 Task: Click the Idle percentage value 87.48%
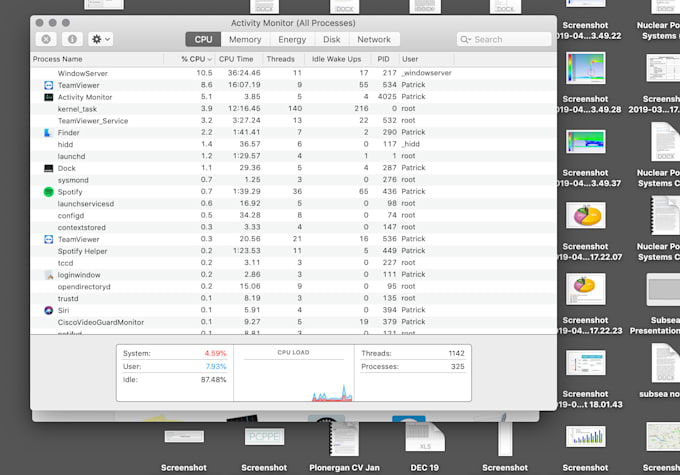(213, 380)
